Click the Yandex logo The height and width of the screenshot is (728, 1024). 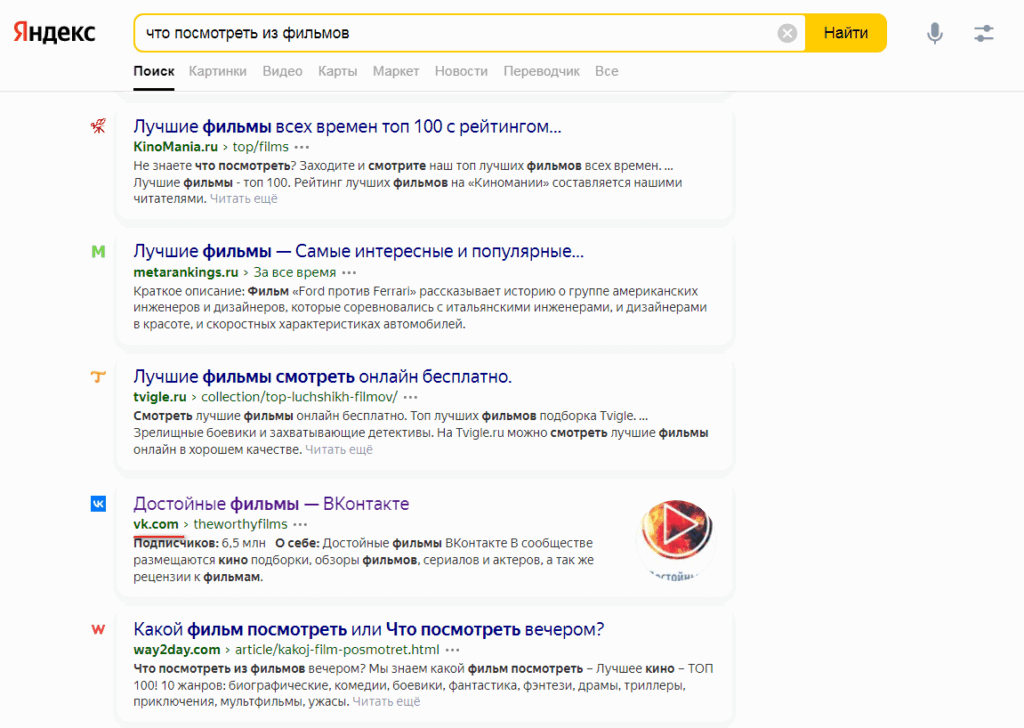click(55, 33)
